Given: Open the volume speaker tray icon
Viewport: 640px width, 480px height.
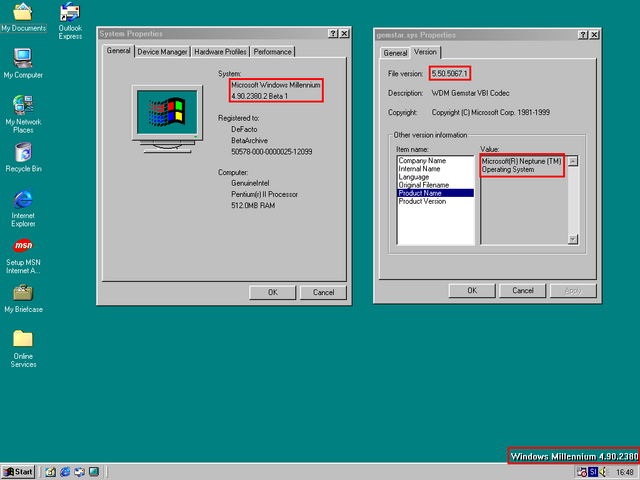Looking at the screenshot, I should 604,472.
